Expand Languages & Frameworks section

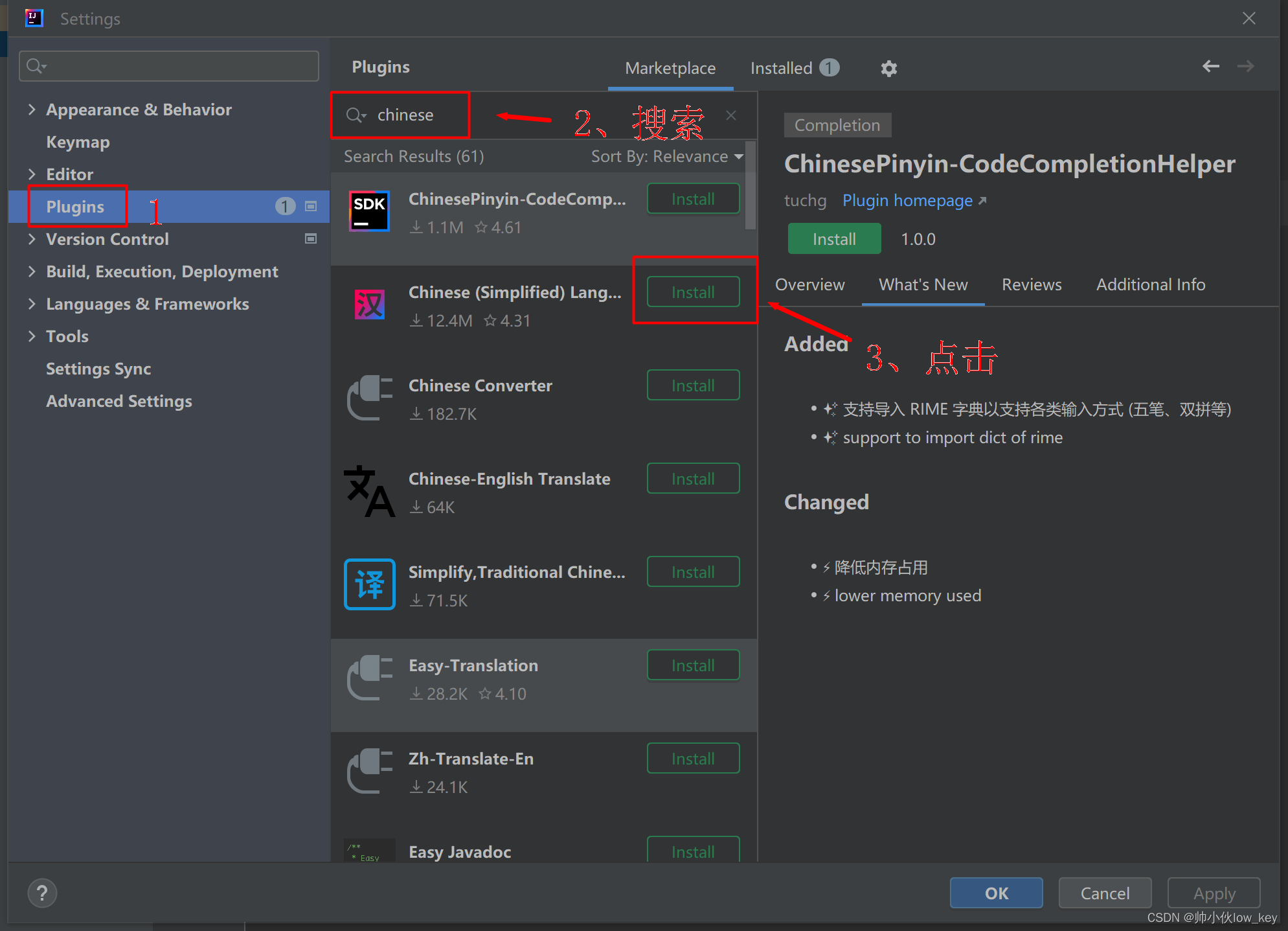coord(32,304)
